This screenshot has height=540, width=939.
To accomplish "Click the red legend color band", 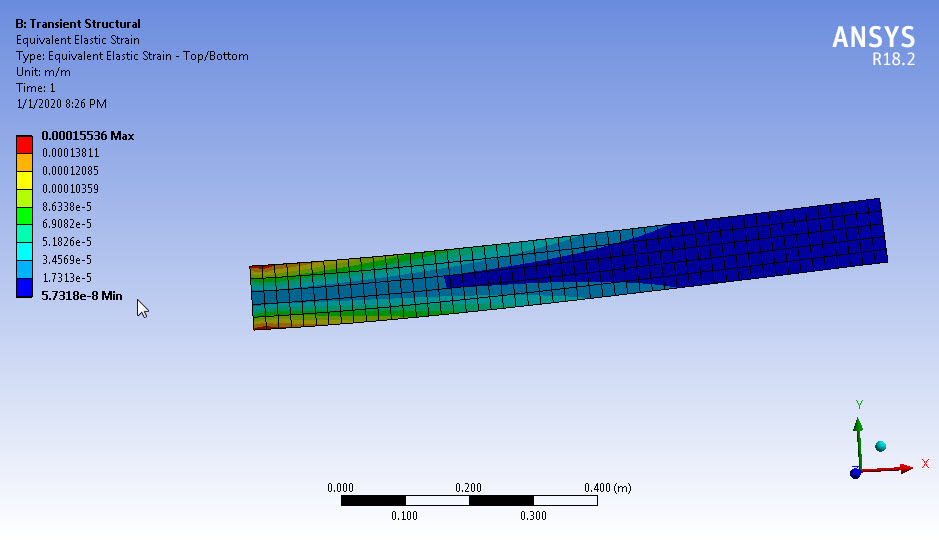I will click(24, 145).
